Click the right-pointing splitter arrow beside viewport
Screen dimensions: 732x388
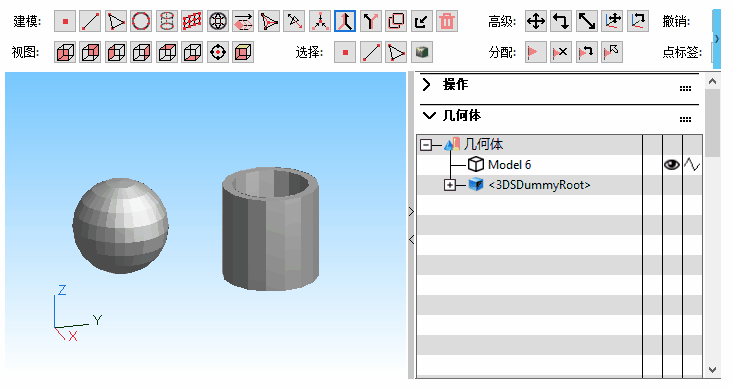[411, 212]
